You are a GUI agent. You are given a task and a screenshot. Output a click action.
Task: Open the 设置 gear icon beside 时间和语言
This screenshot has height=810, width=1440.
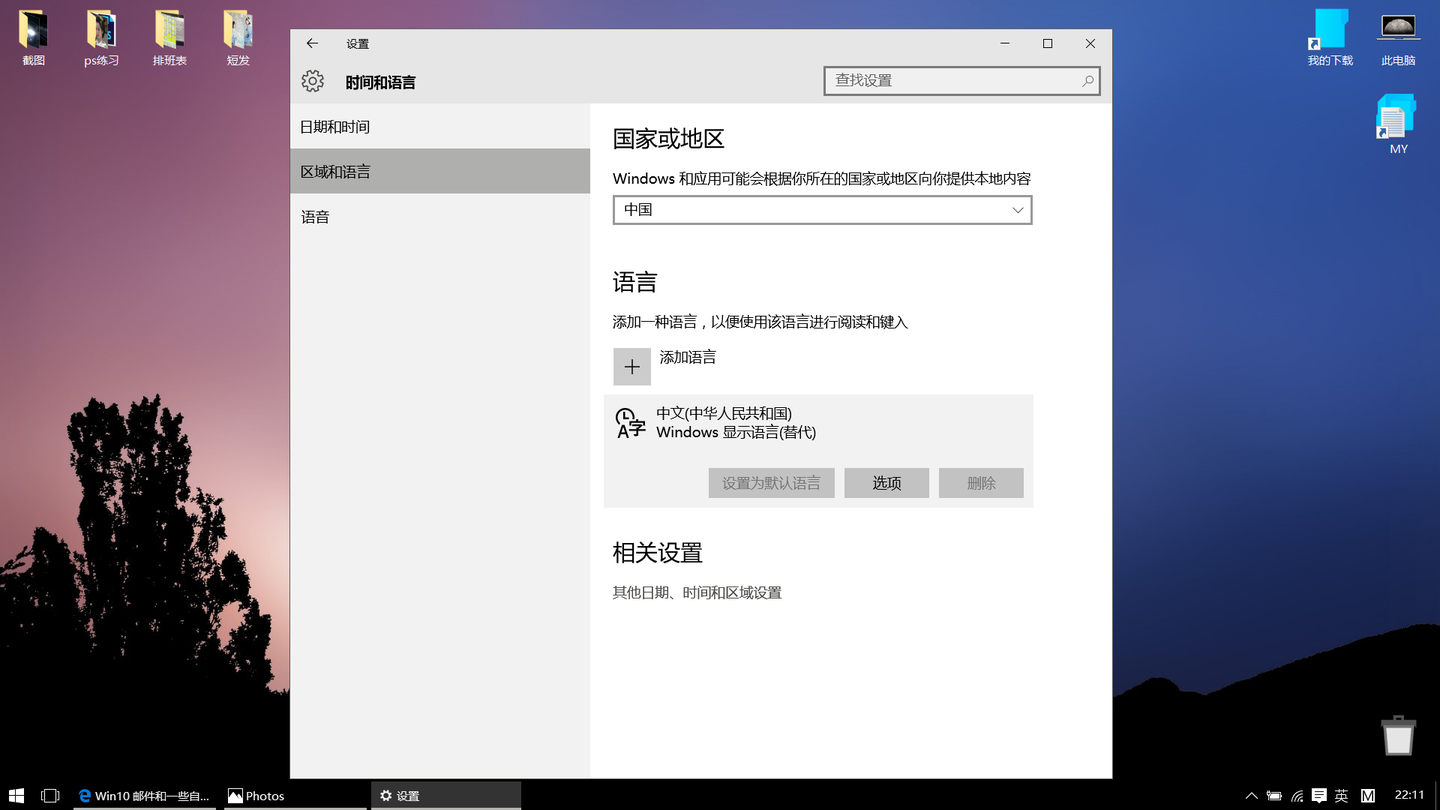click(312, 81)
